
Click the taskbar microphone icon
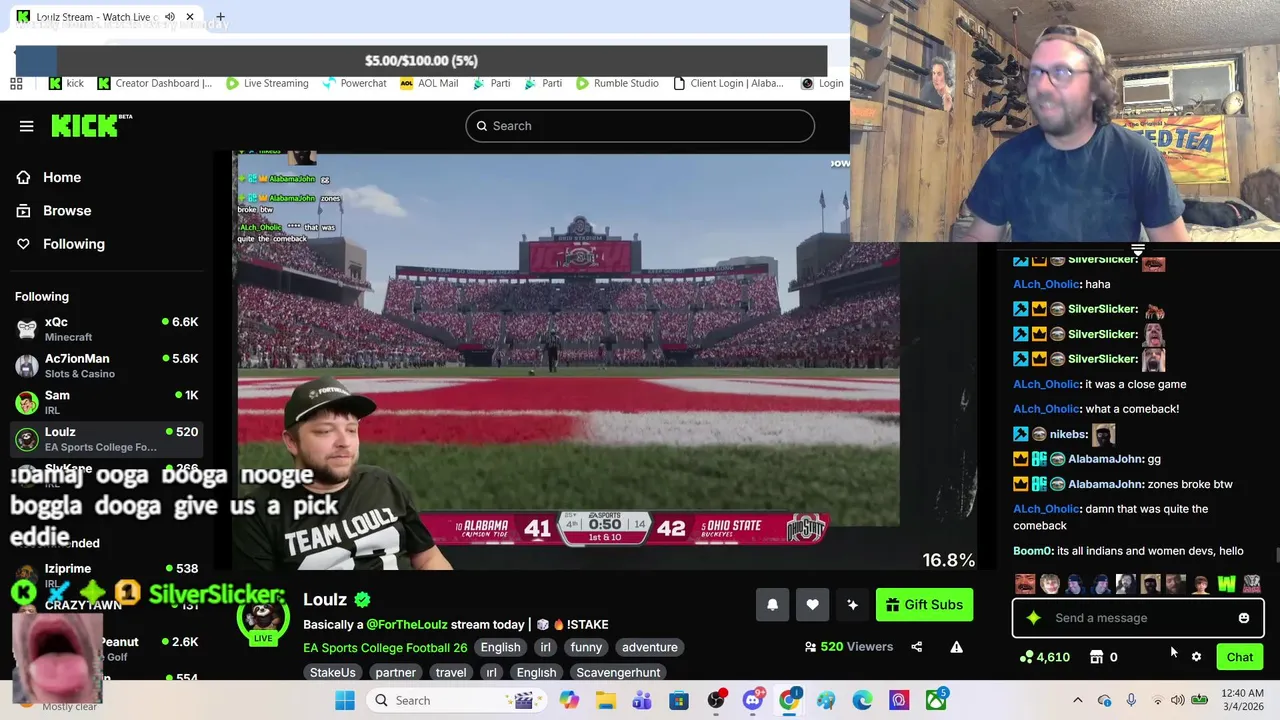[1131, 700]
